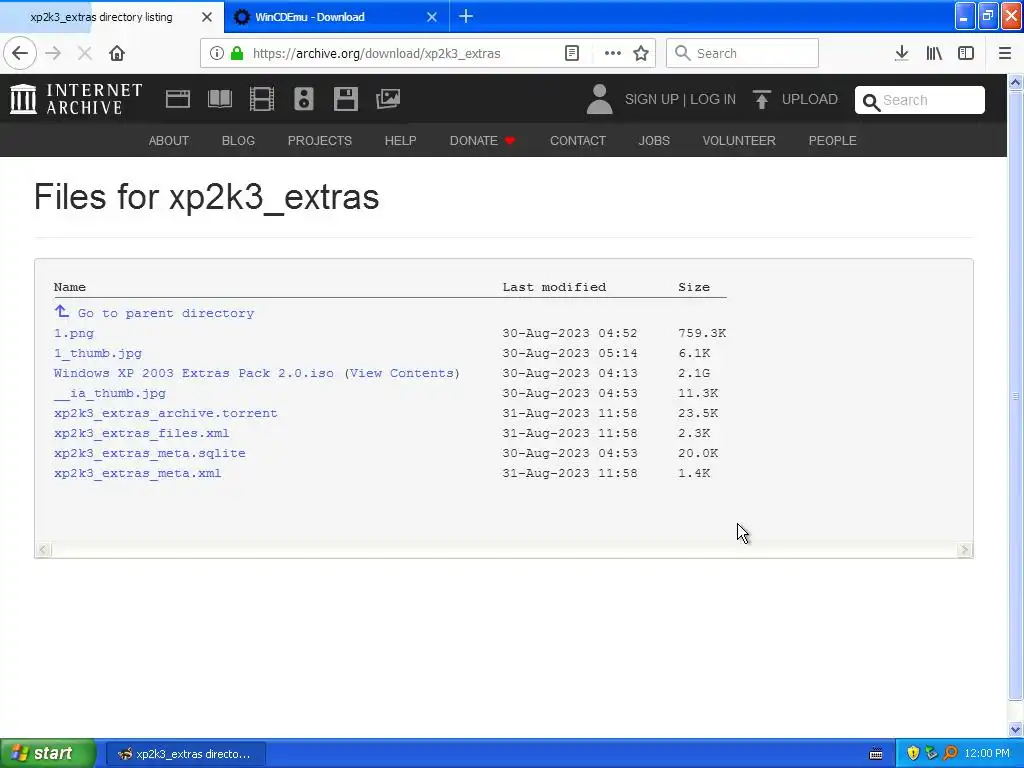The image size is (1024, 768).
Task: Click the file listing horizontal scroll left arrow
Action: click(43, 550)
